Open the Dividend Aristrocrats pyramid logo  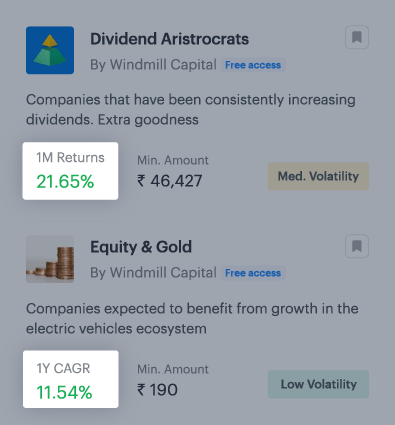point(50,50)
